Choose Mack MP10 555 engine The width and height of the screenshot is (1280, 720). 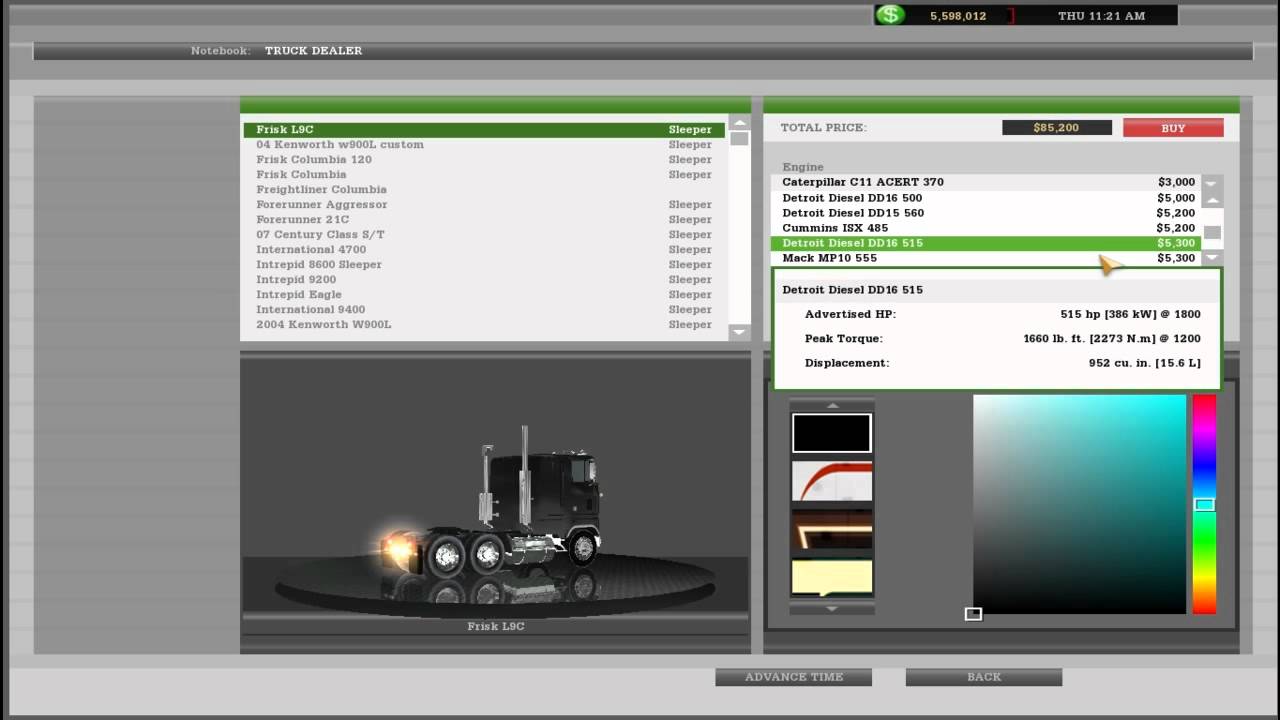coord(986,258)
